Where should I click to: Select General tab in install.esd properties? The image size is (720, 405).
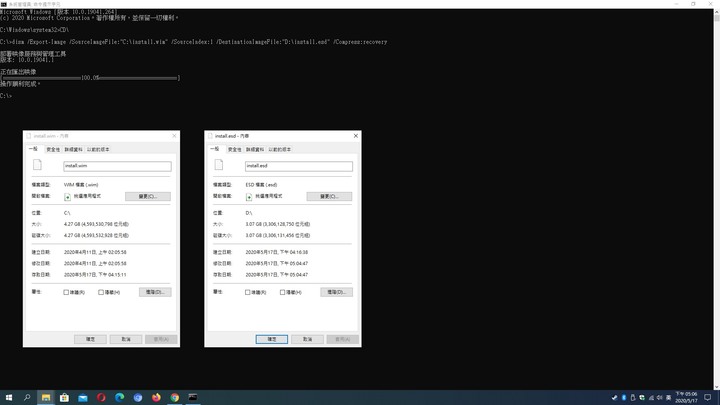215,149
